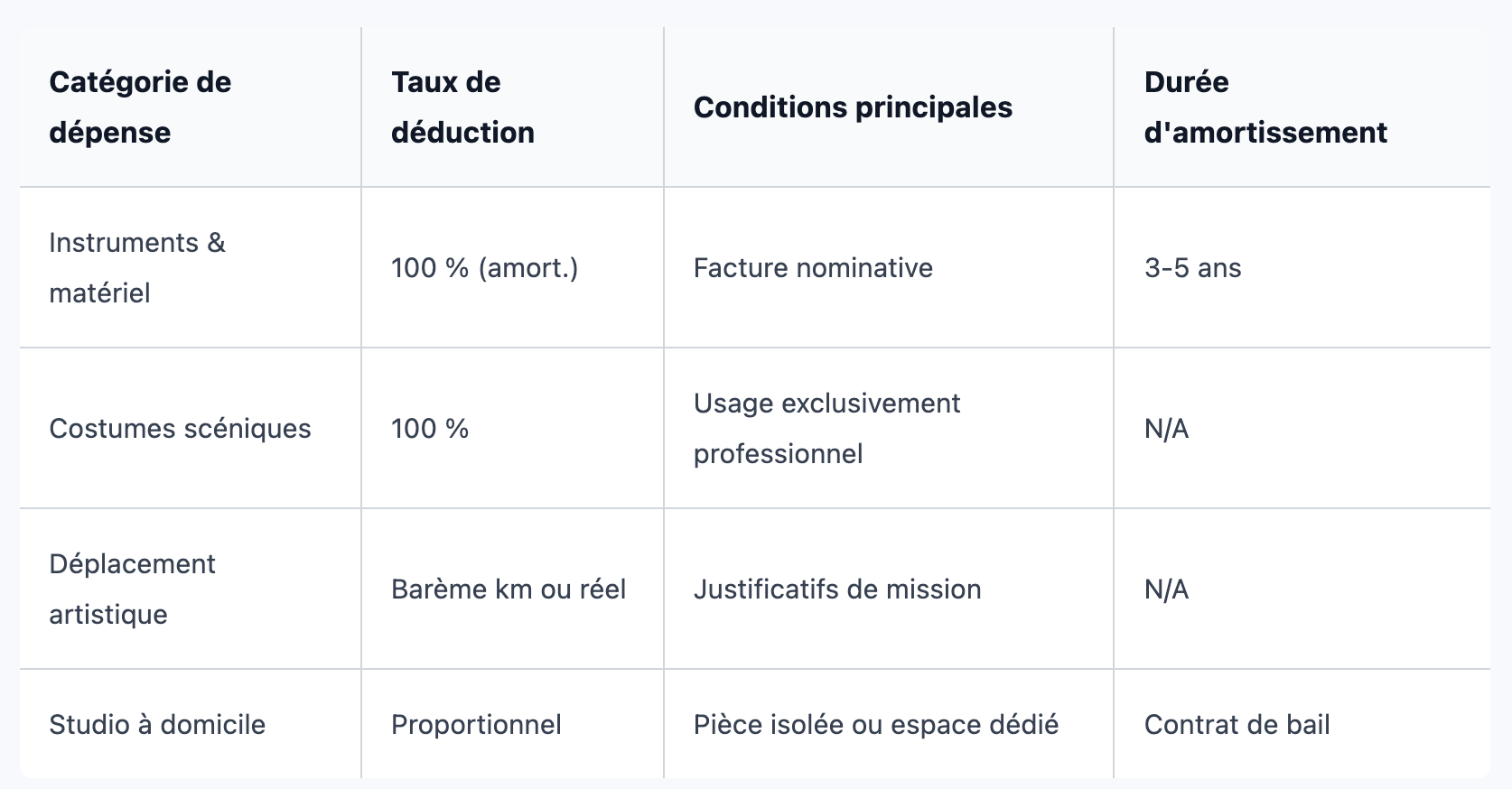1512x789 pixels.
Task: Click N/A in the Costumes scéniques row
Action: coord(1302,429)
